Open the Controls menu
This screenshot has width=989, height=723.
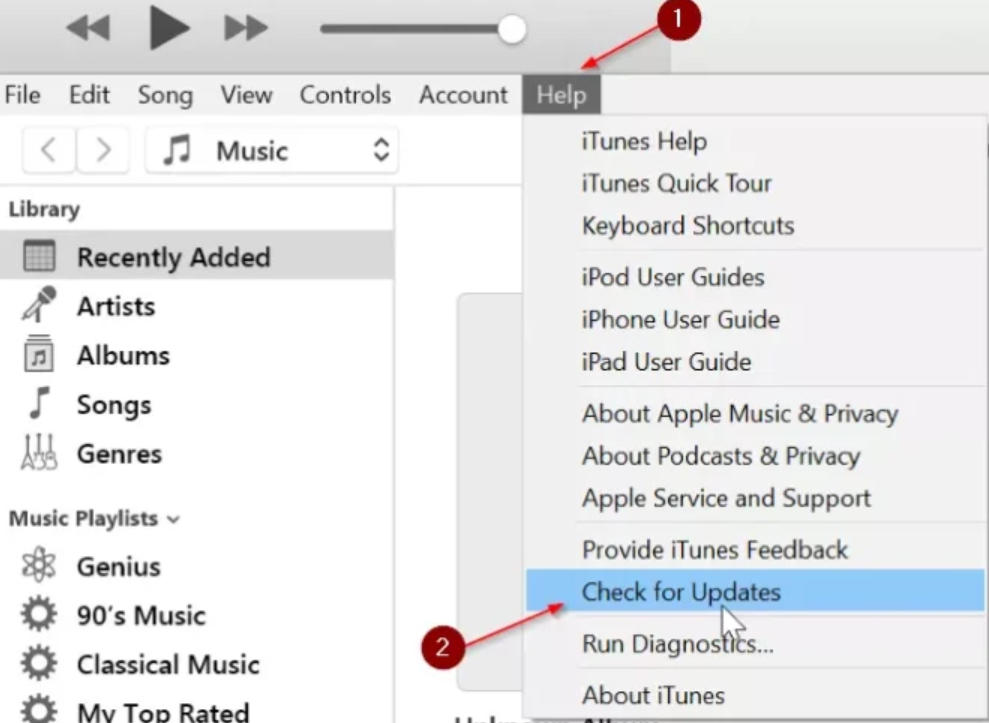tap(344, 95)
